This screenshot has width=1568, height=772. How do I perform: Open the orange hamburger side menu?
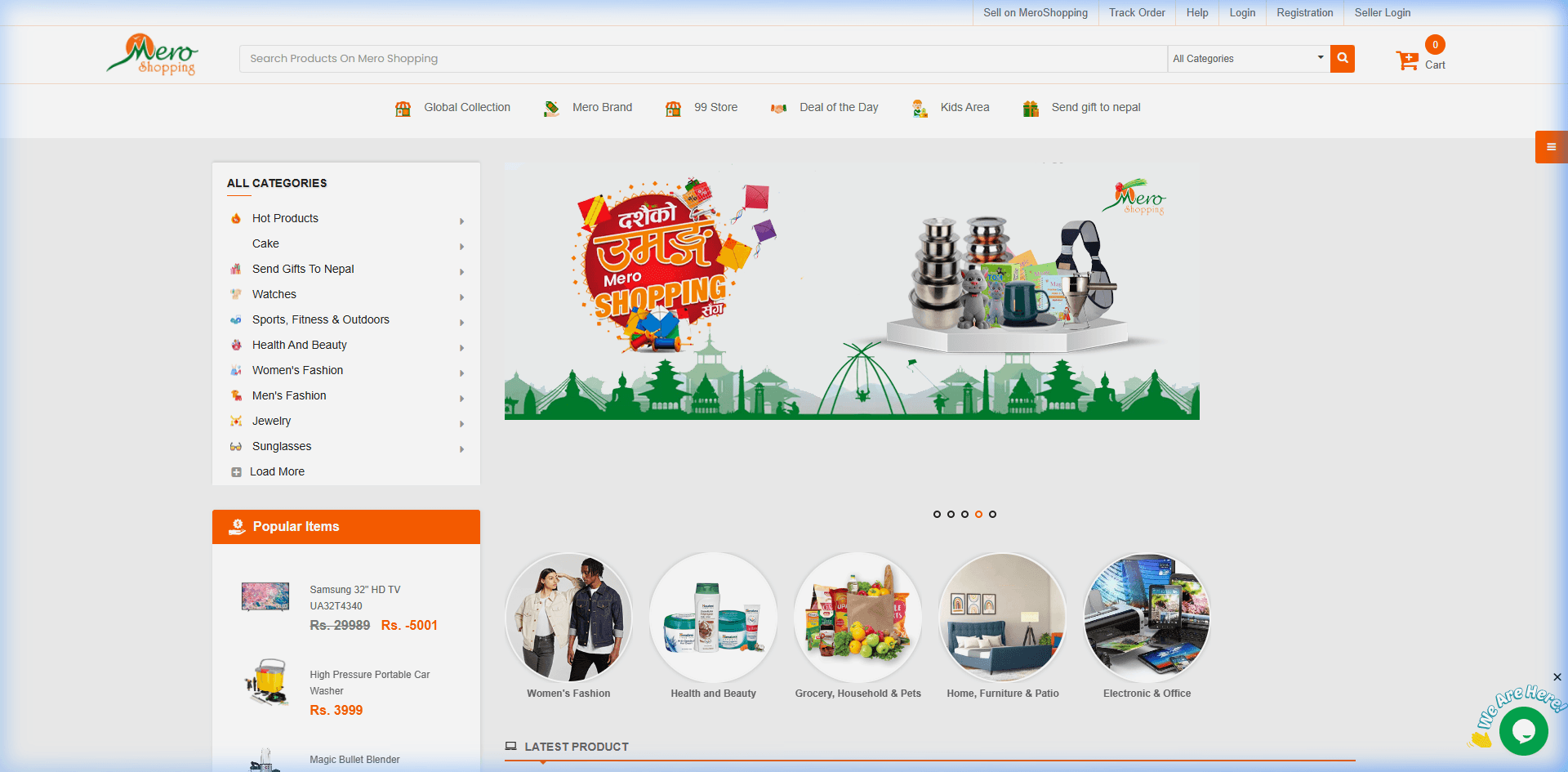1550,147
